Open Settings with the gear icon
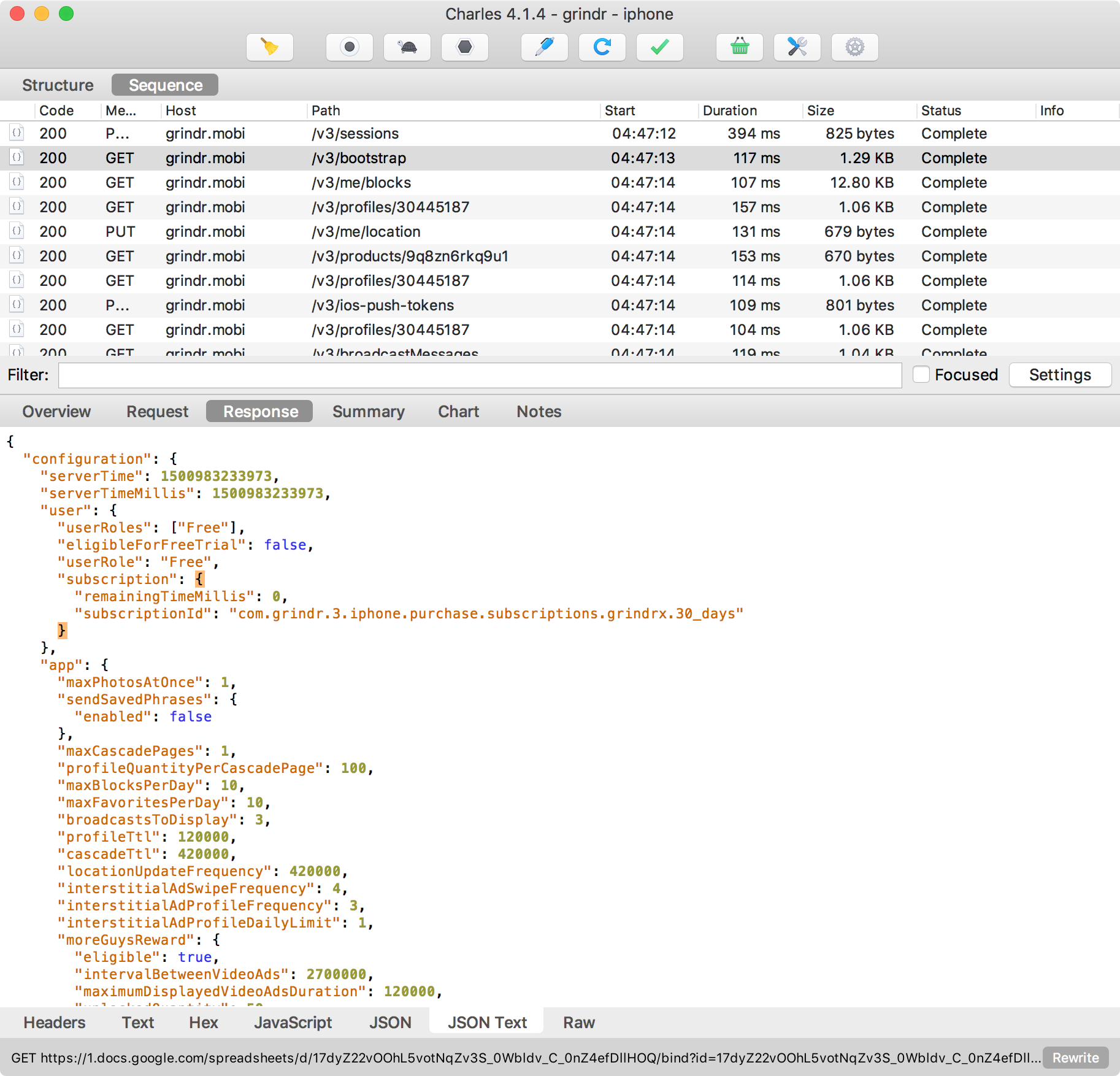Image resolution: width=1120 pixels, height=1076 pixels. pyautogui.click(x=855, y=47)
